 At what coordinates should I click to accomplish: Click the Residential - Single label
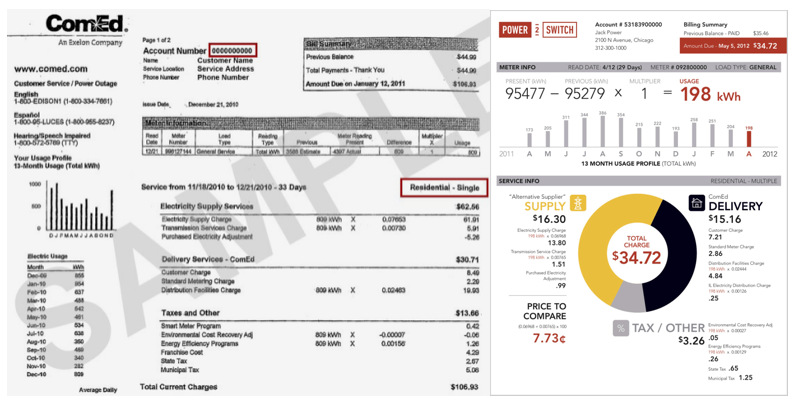pos(444,187)
